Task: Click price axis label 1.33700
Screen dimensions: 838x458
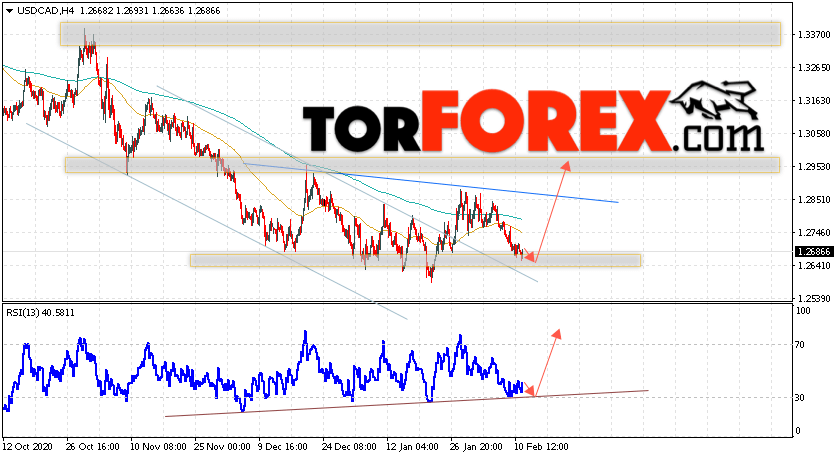Action: (814, 35)
